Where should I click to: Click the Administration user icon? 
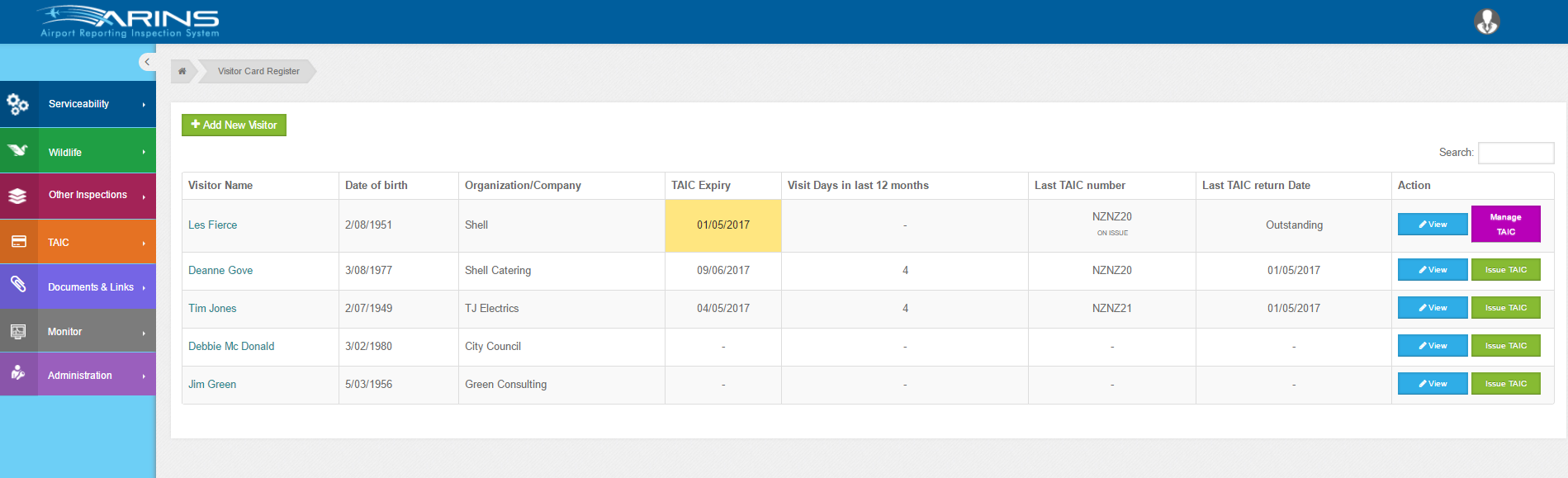coord(18,374)
